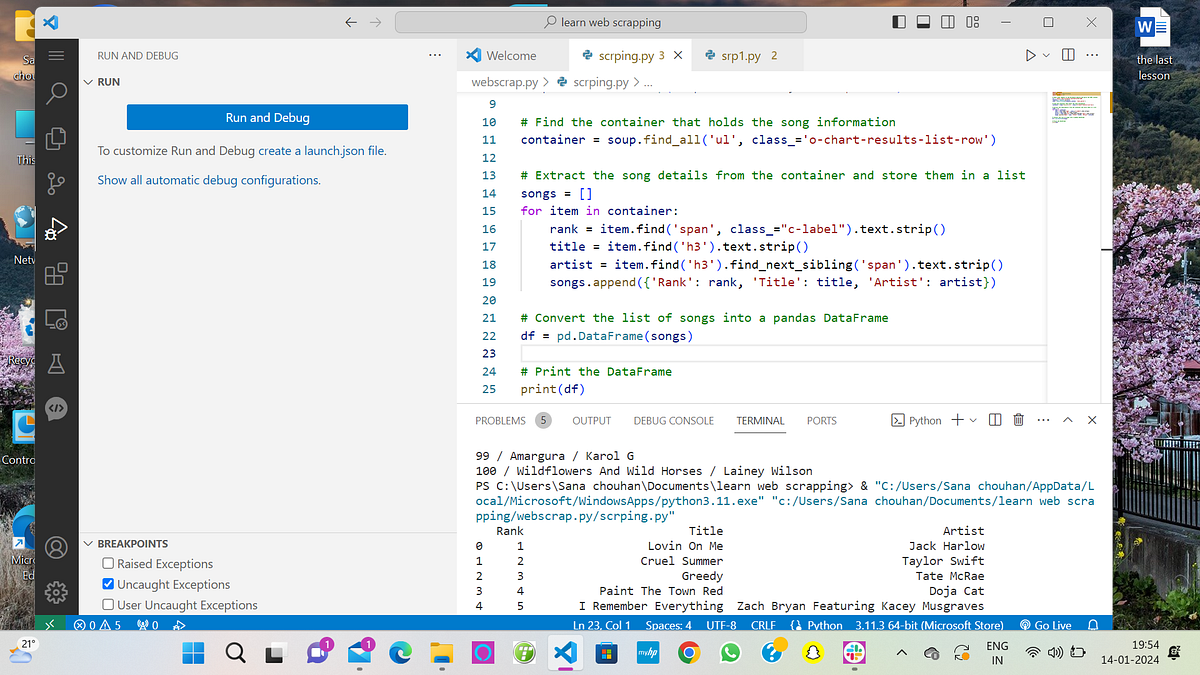Open the Testing view flask icon

(56, 363)
